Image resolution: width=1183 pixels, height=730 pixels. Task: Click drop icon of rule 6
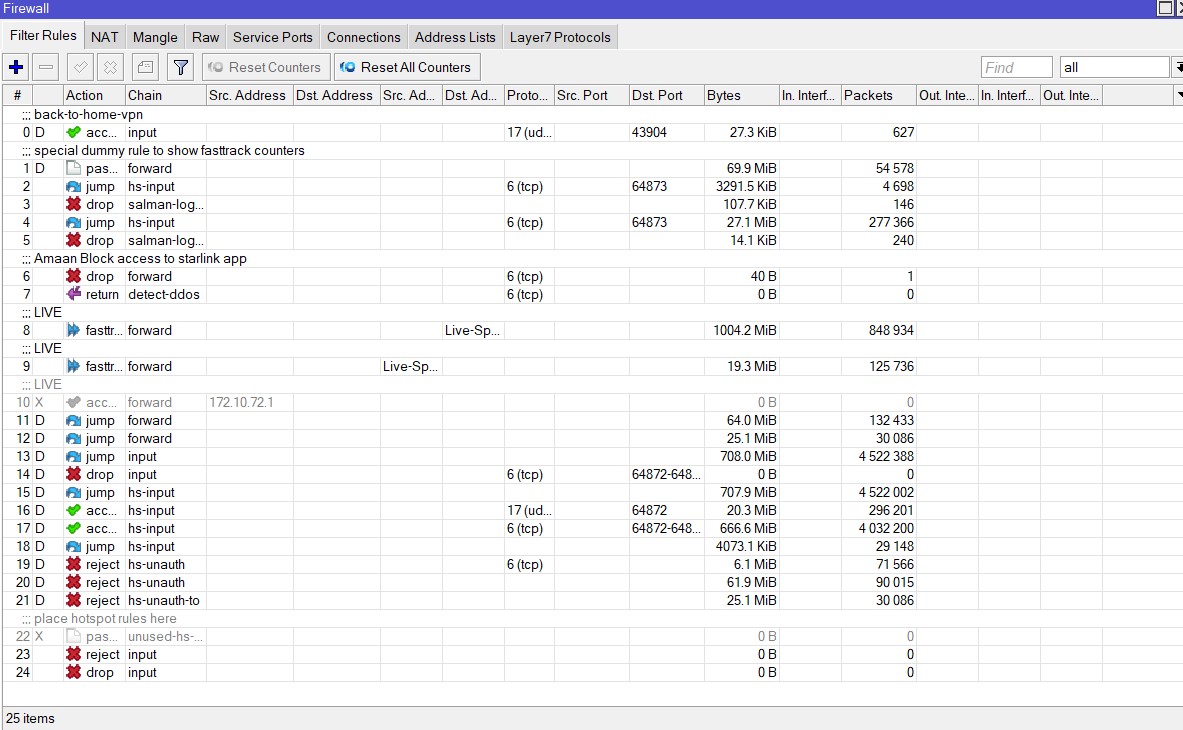pos(73,276)
